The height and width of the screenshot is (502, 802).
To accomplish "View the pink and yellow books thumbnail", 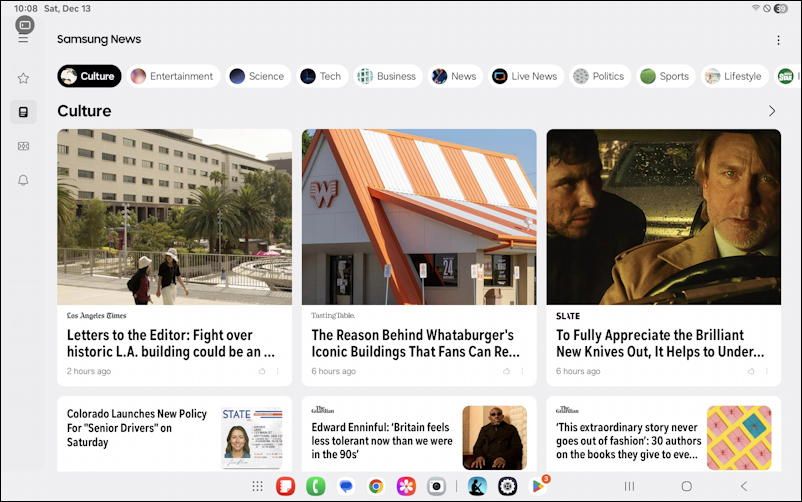I will (x=739, y=438).
